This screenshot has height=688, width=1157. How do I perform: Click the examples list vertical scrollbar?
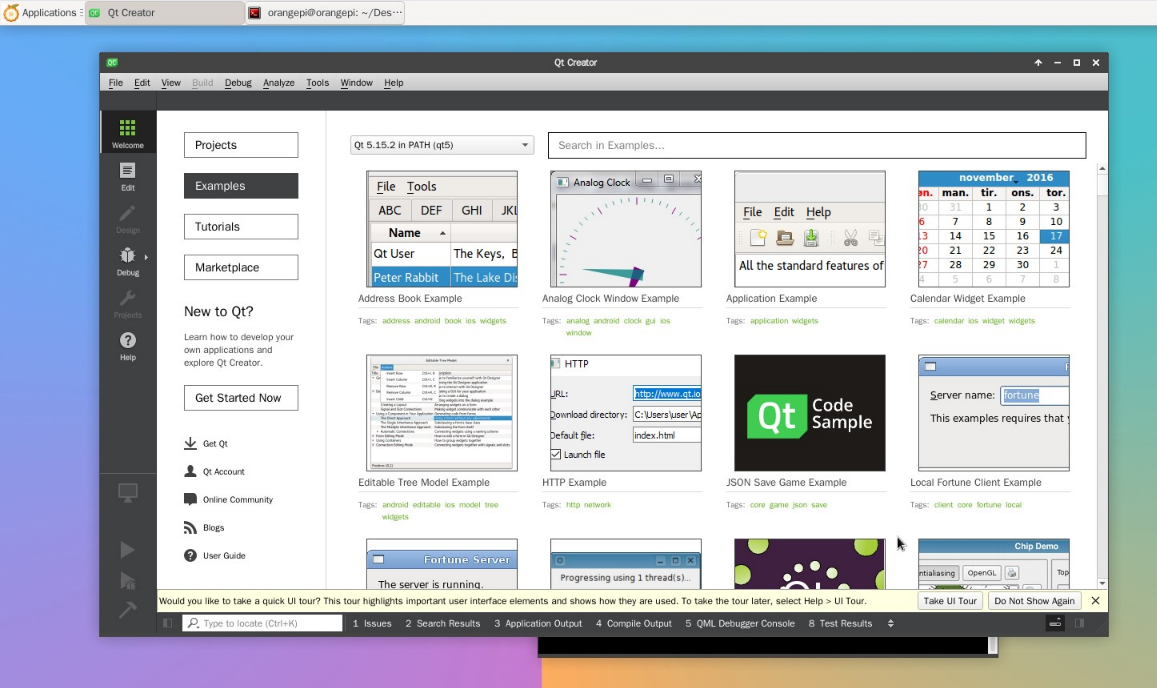pyautogui.click(x=1102, y=375)
